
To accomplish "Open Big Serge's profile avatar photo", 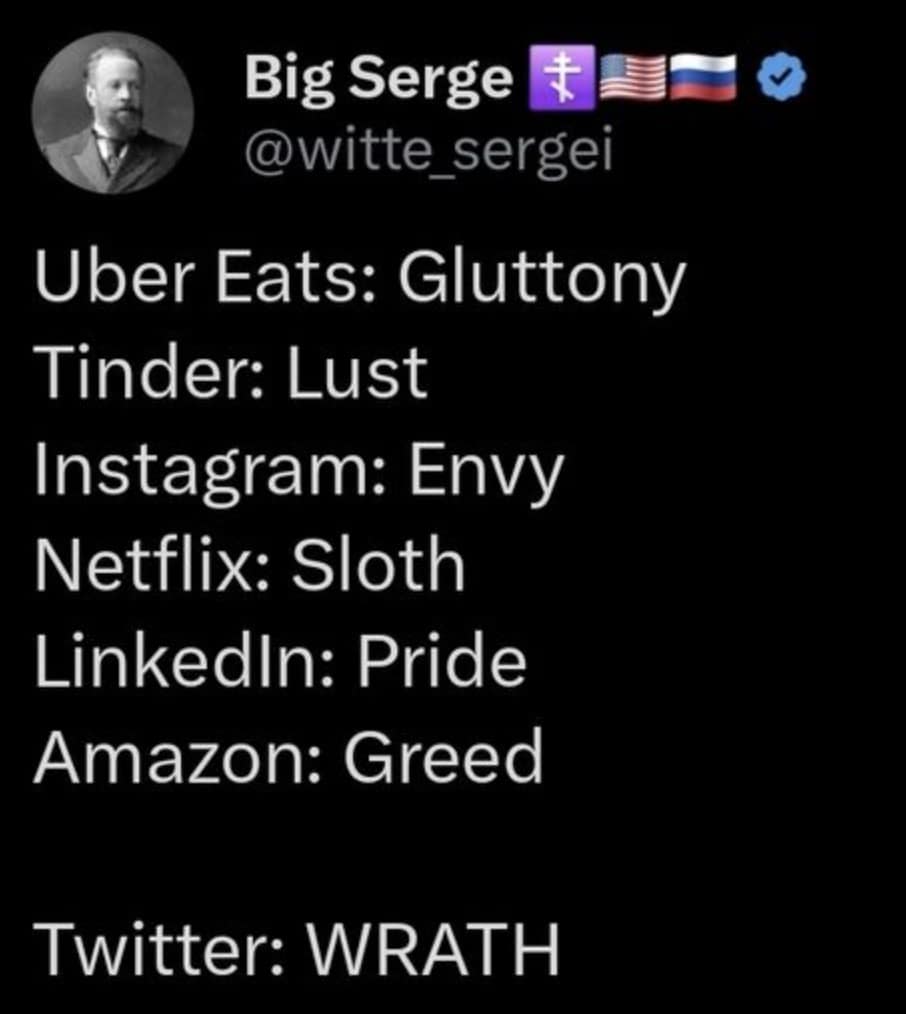I will pos(112,113).
